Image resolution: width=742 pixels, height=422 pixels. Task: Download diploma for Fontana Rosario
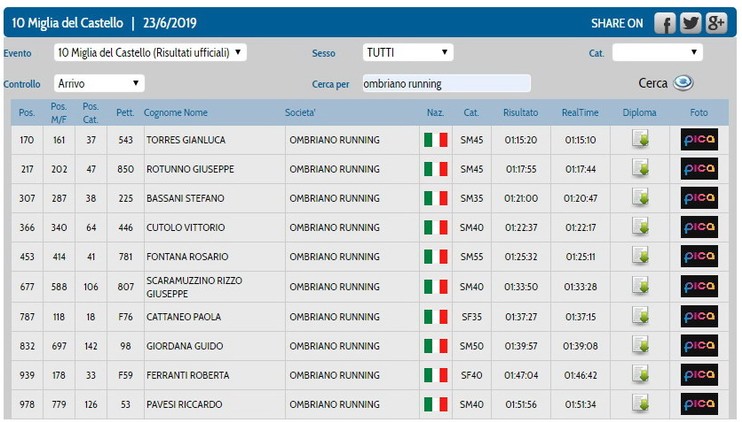point(640,256)
